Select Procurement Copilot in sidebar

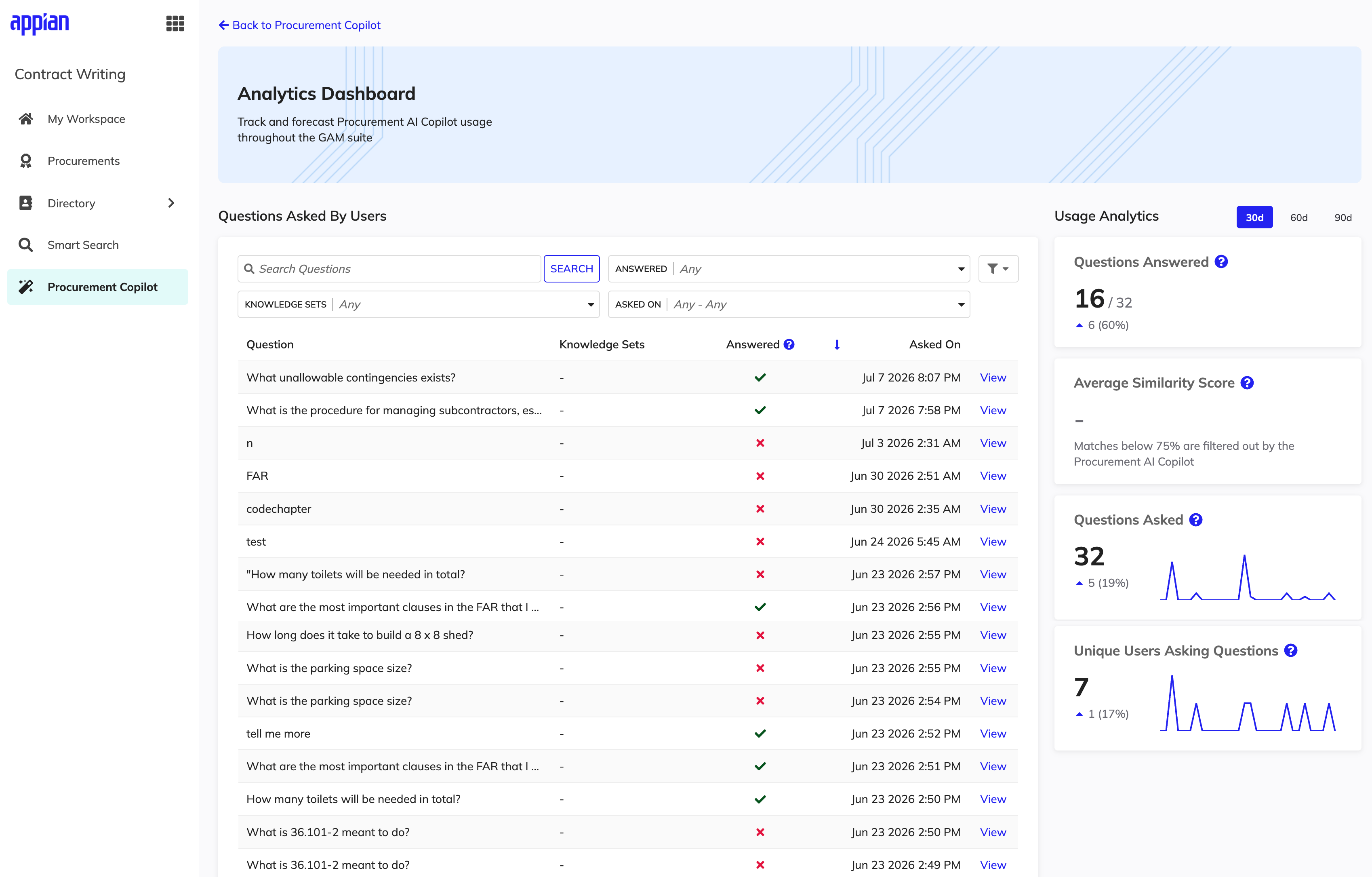[x=97, y=287]
